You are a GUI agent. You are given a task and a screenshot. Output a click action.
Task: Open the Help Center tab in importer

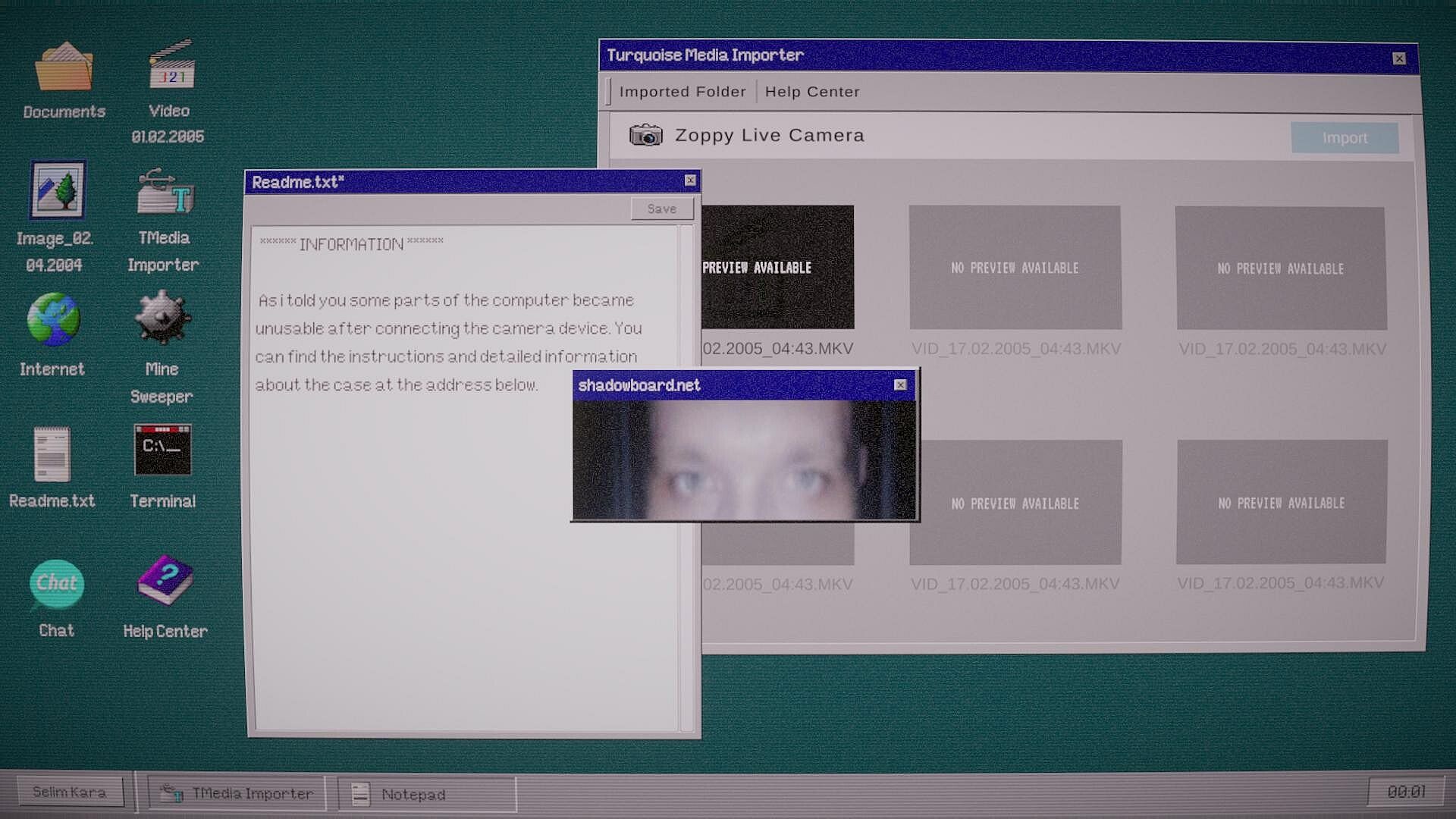click(x=812, y=92)
